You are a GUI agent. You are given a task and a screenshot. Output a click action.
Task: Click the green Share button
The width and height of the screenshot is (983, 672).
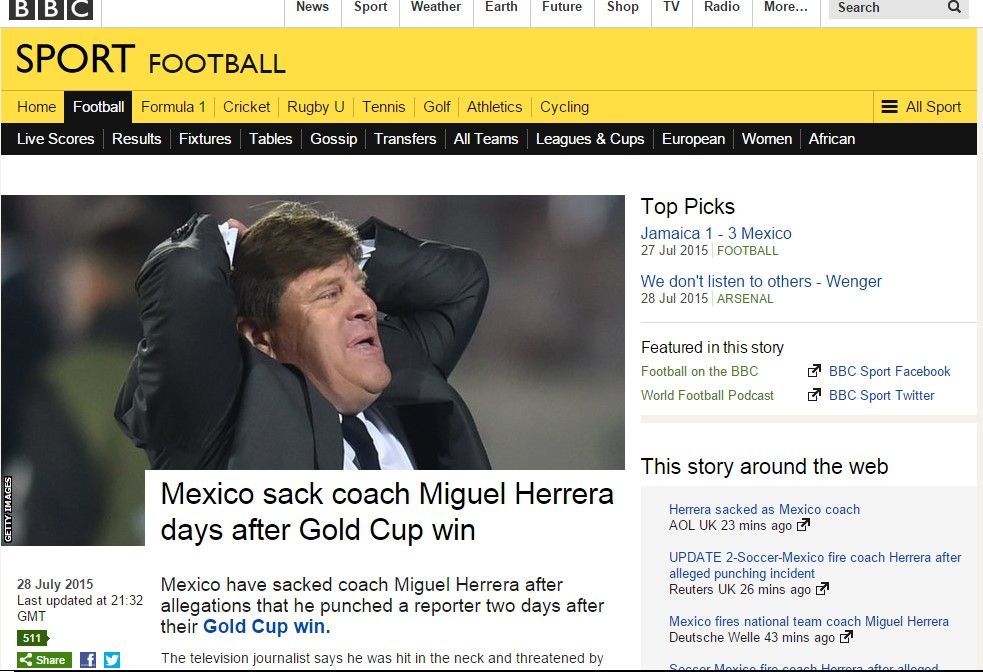click(44, 660)
